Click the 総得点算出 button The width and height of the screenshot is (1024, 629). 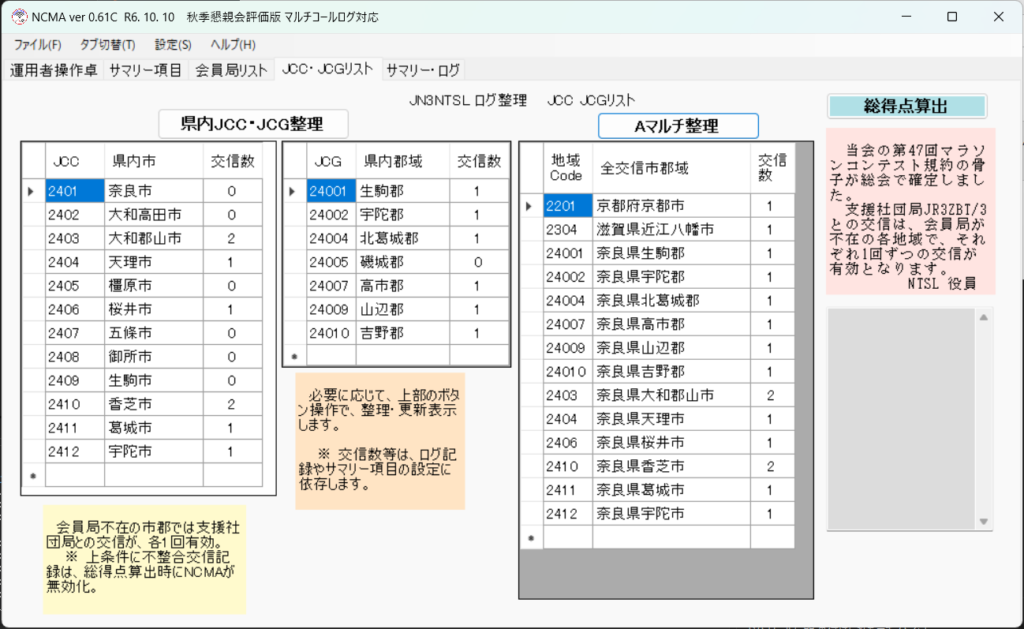pos(906,106)
